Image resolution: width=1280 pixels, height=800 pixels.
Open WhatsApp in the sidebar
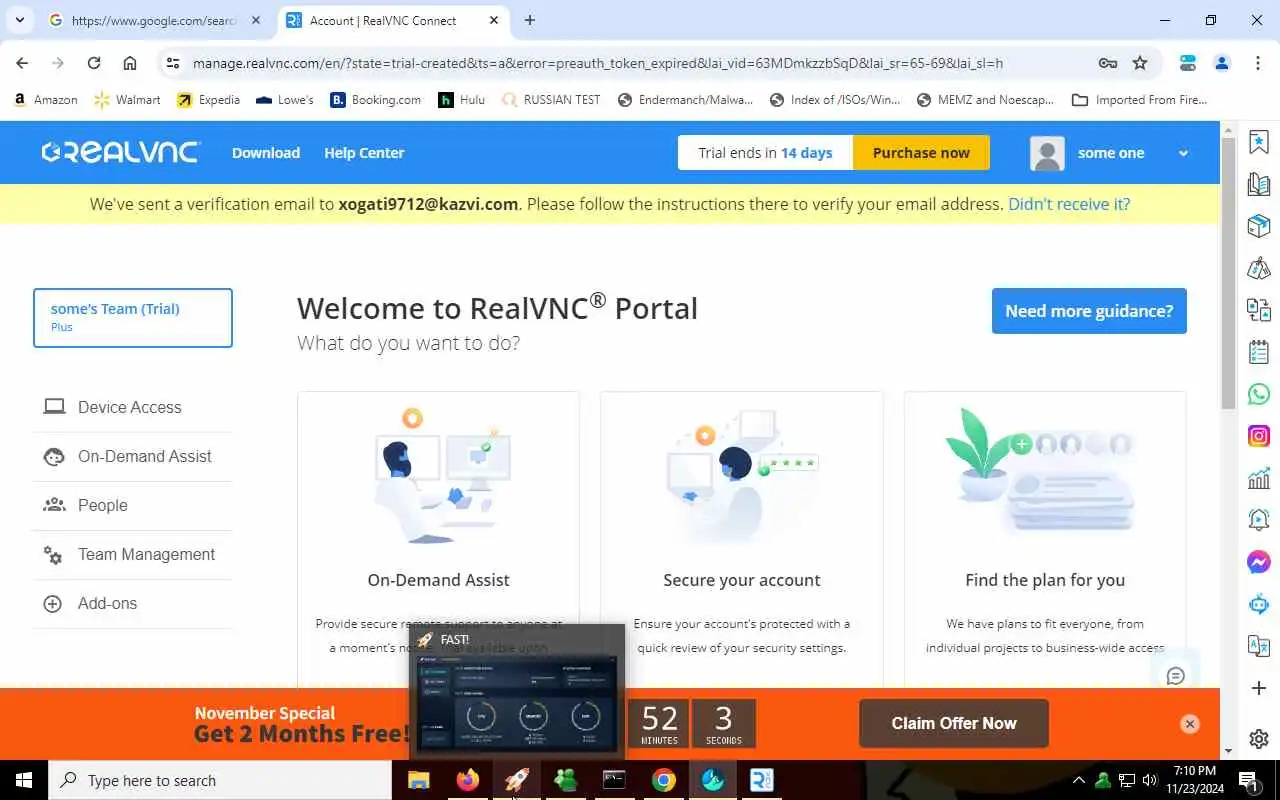click(1259, 394)
